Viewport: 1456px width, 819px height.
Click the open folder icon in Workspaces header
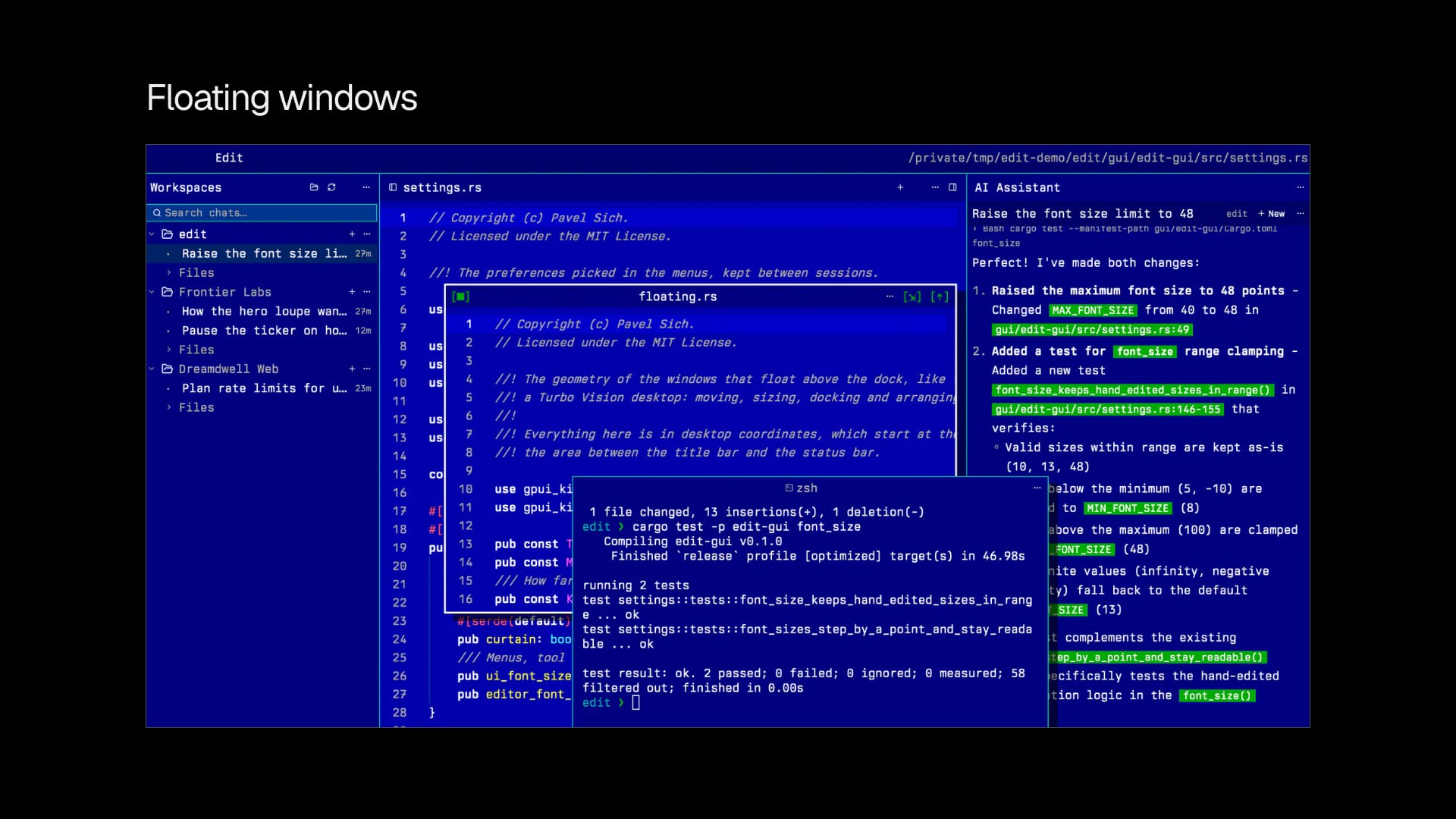coord(314,187)
